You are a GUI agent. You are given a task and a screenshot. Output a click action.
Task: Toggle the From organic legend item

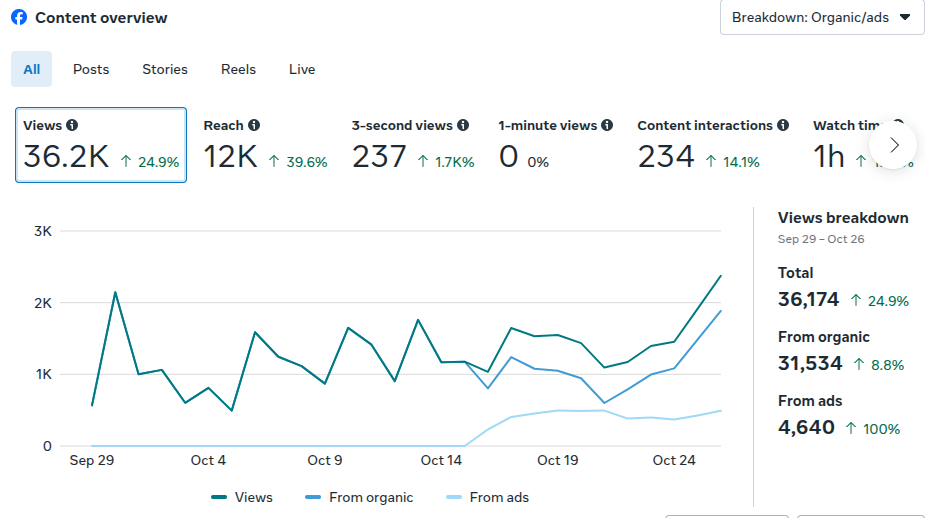pos(361,497)
